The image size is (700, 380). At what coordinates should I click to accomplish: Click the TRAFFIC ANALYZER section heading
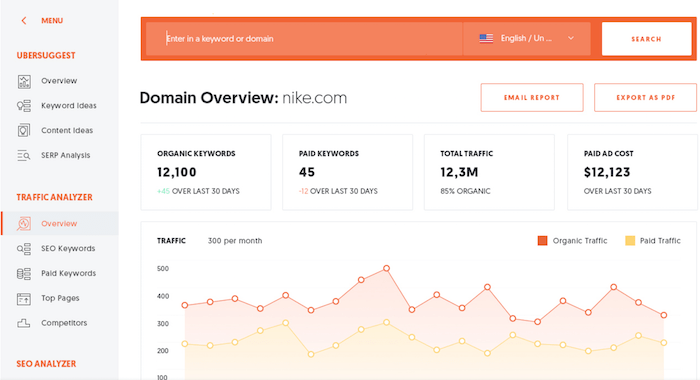pyautogui.click(x=54, y=197)
